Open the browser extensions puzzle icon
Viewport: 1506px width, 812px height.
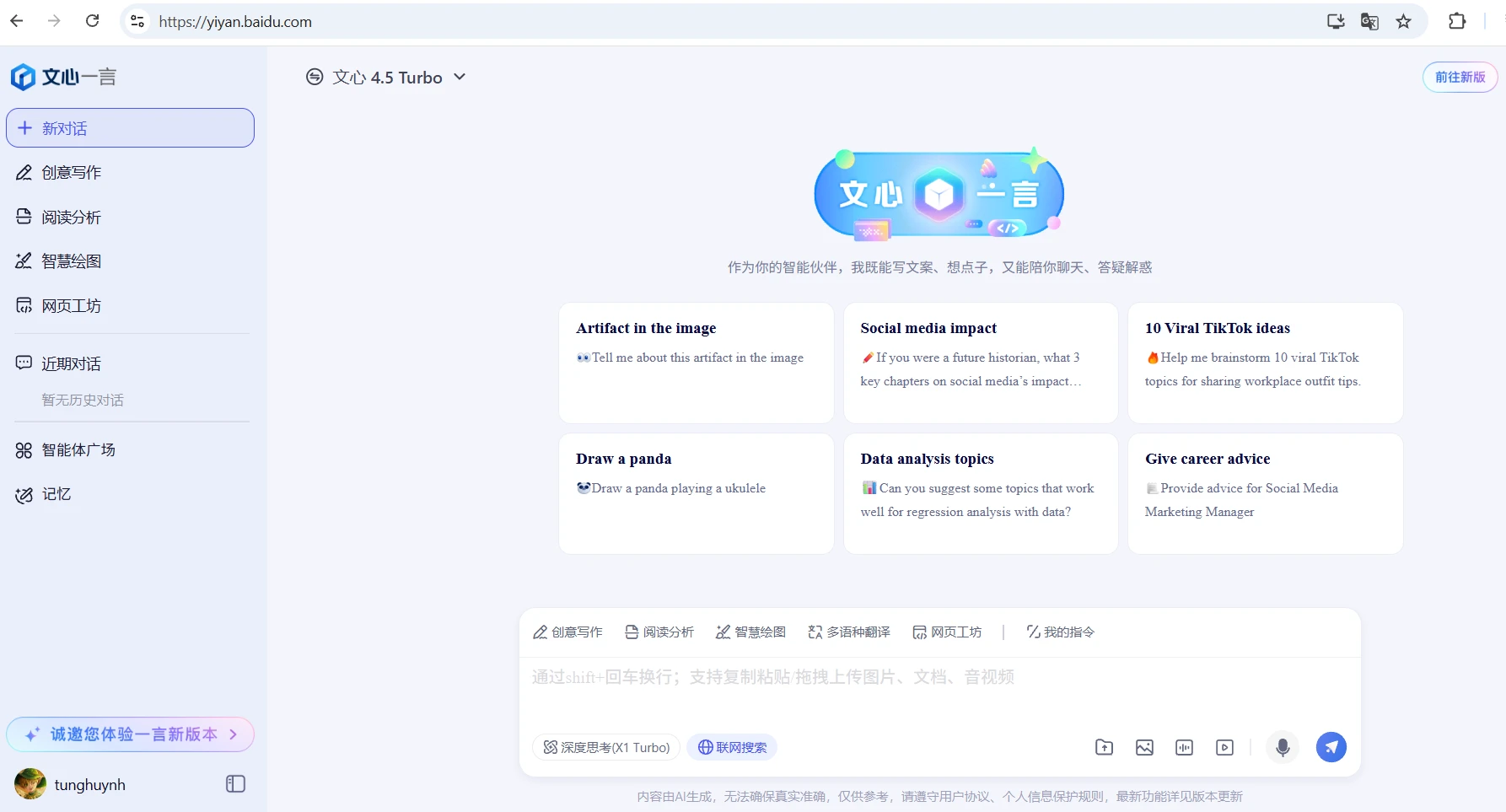click(1457, 21)
